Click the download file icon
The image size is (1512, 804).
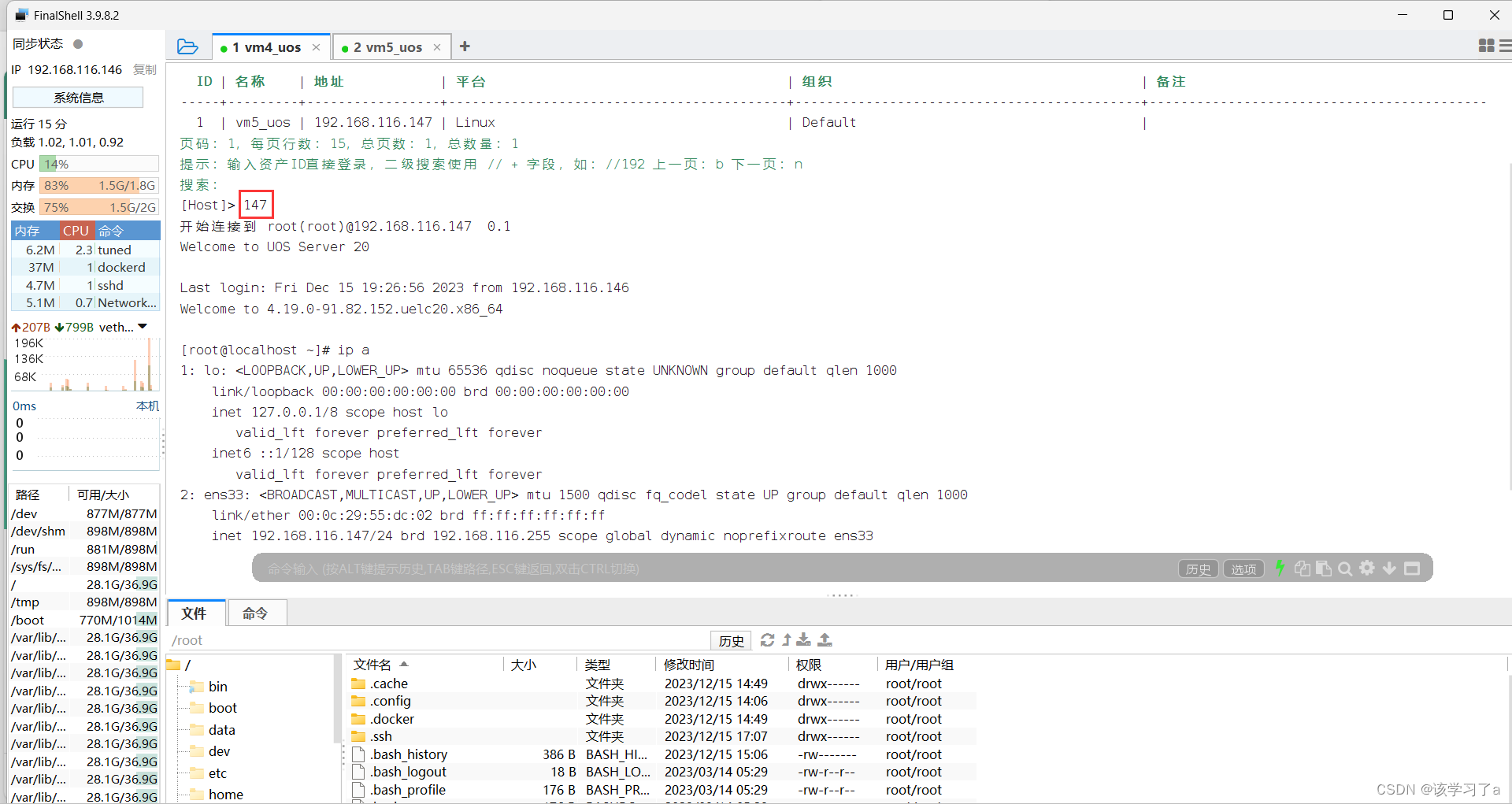804,640
